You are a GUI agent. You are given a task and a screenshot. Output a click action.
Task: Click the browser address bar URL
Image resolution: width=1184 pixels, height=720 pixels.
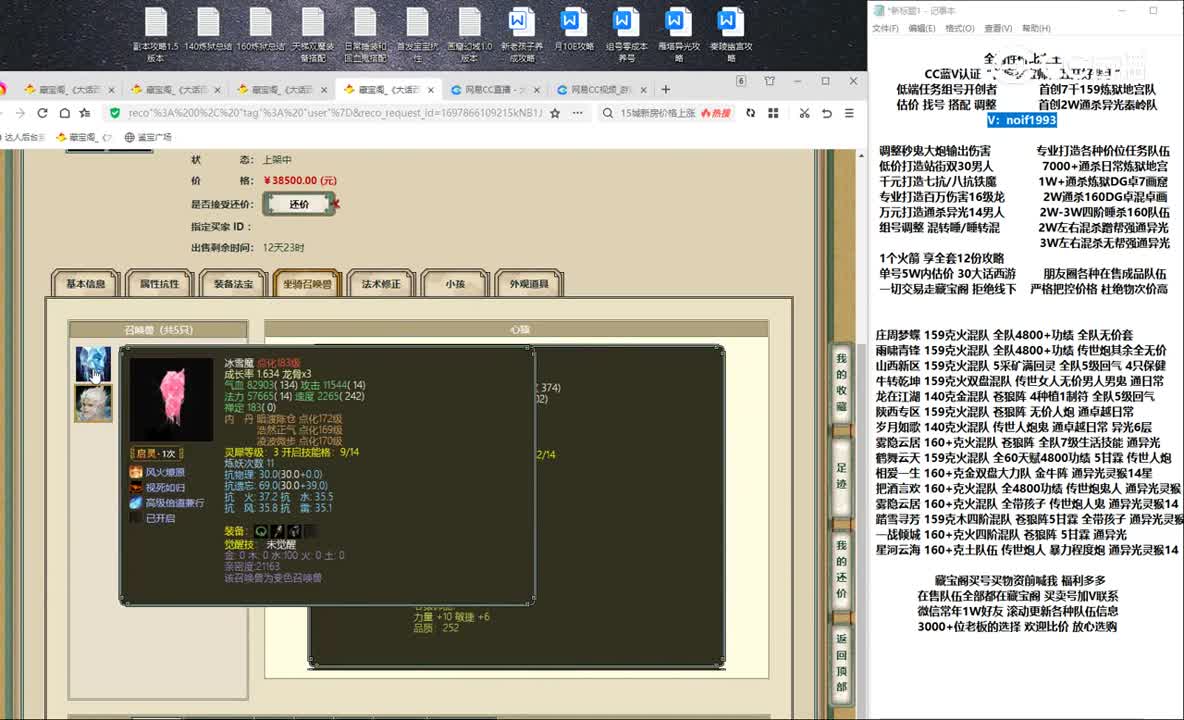point(335,113)
